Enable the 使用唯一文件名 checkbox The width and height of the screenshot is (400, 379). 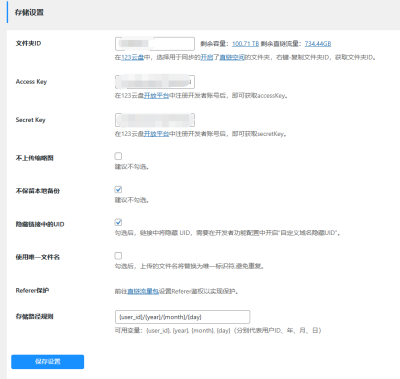[118, 256]
